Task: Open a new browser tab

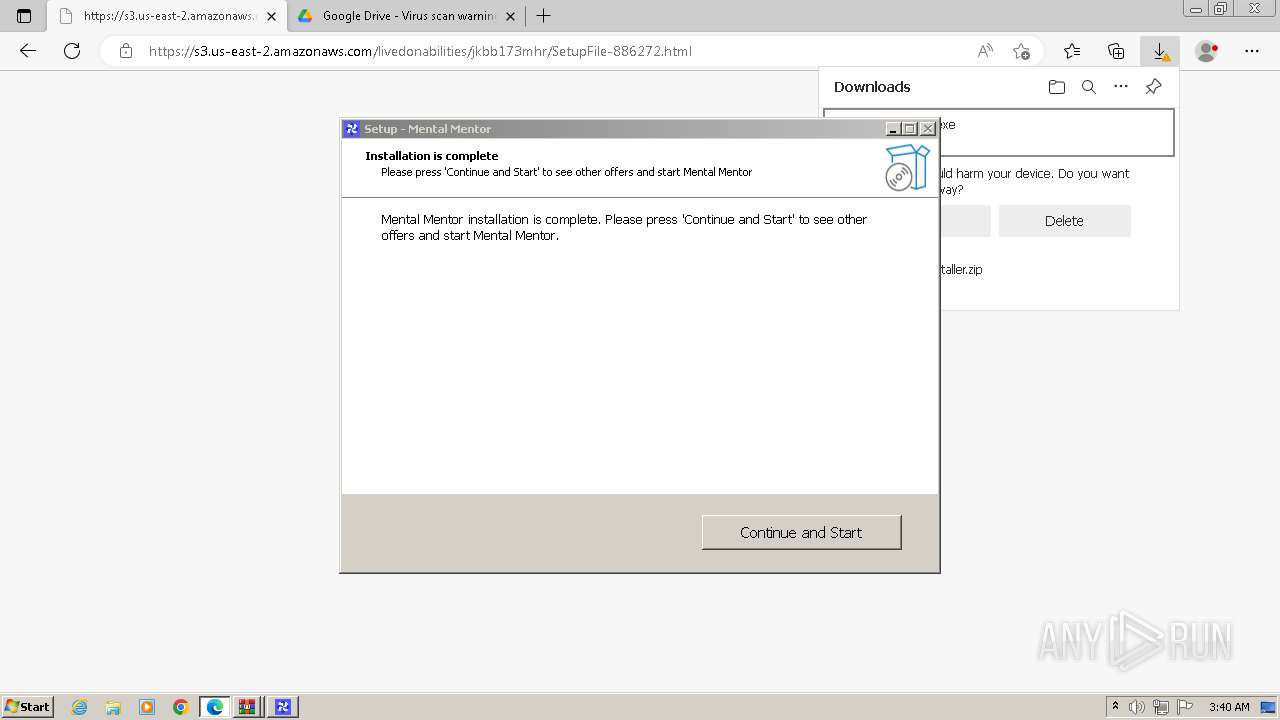Action: coord(544,16)
